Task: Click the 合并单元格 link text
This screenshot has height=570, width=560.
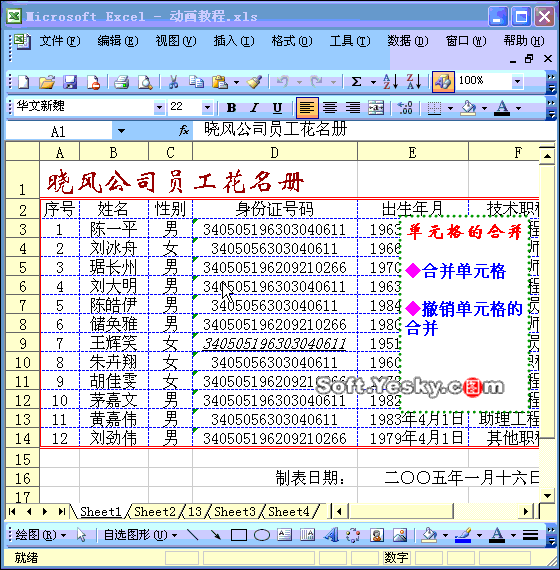Action: 464,271
